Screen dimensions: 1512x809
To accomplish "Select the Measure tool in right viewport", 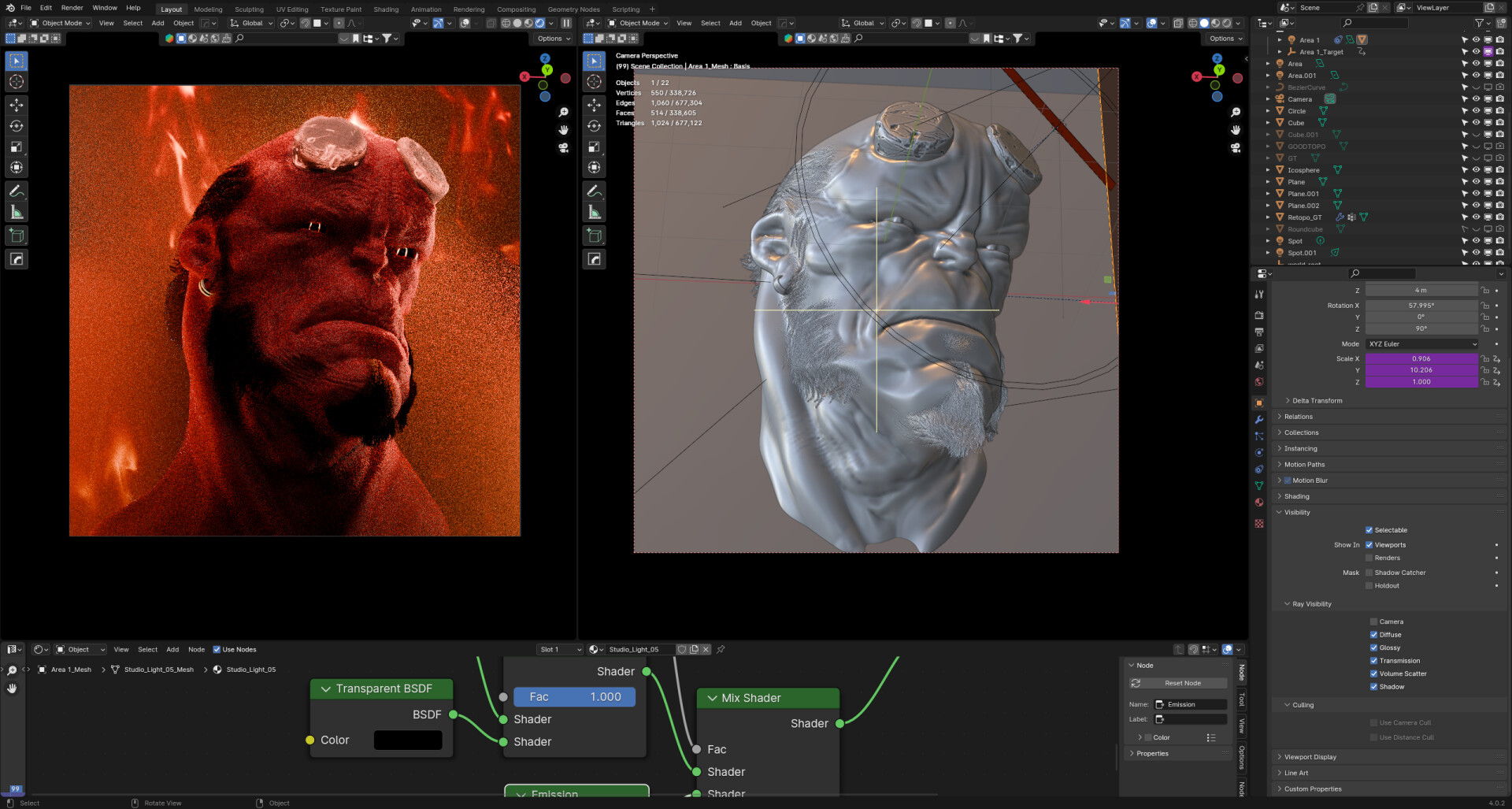I will point(595,213).
